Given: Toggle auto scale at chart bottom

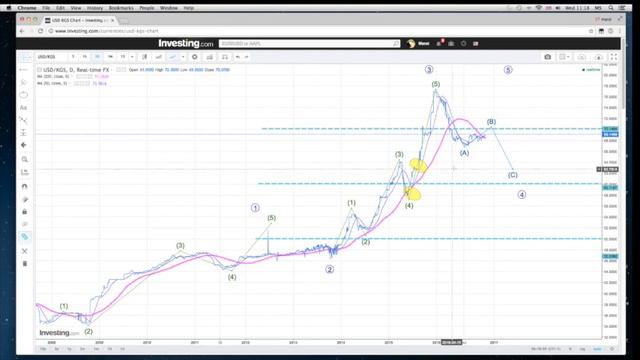Looking at the screenshot, I should (597, 349).
